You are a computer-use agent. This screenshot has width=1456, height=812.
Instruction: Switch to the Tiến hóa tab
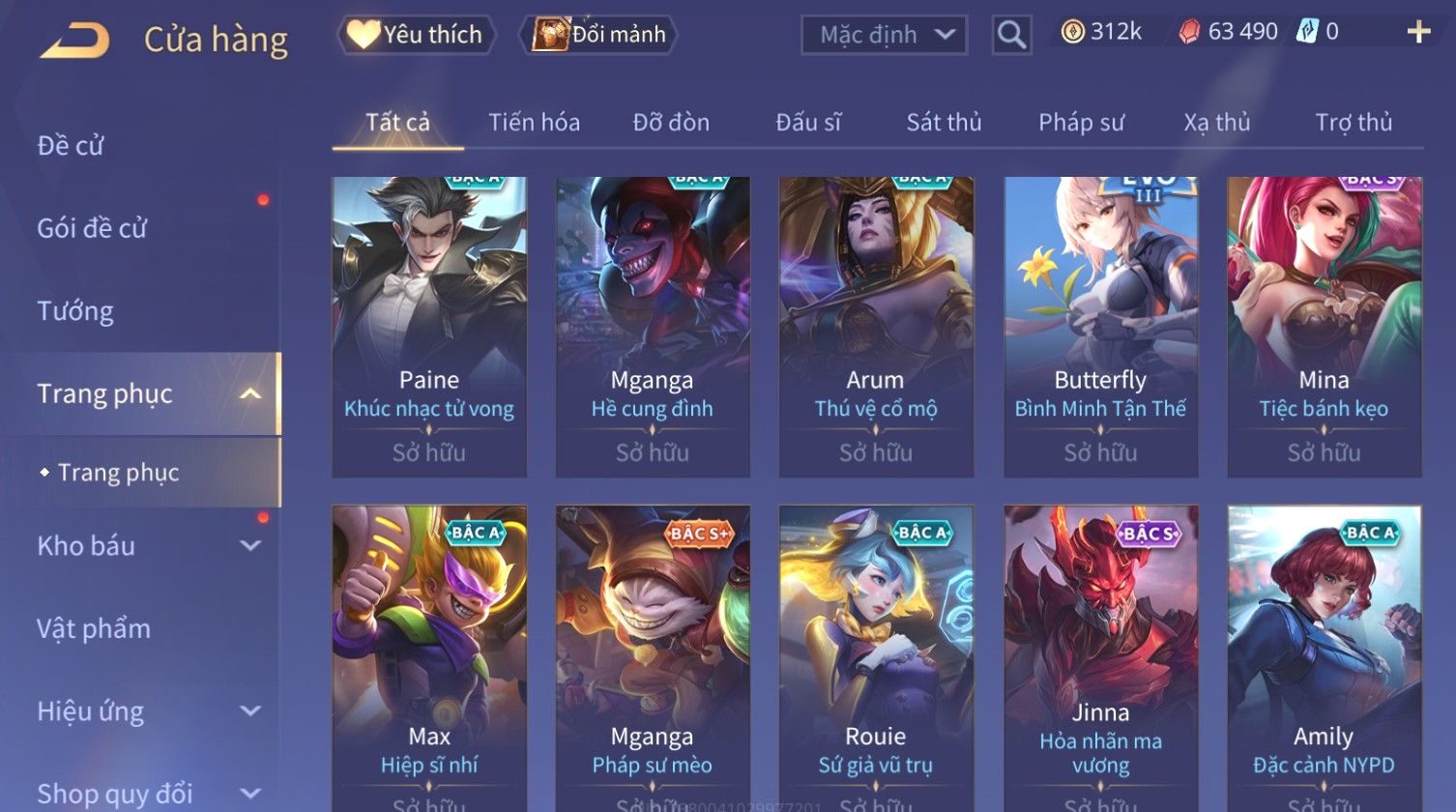(534, 123)
